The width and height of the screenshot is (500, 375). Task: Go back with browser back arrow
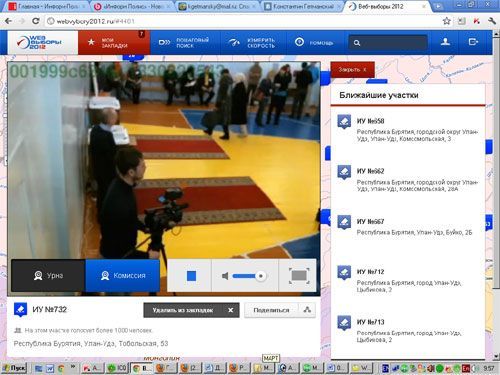pos(8,21)
